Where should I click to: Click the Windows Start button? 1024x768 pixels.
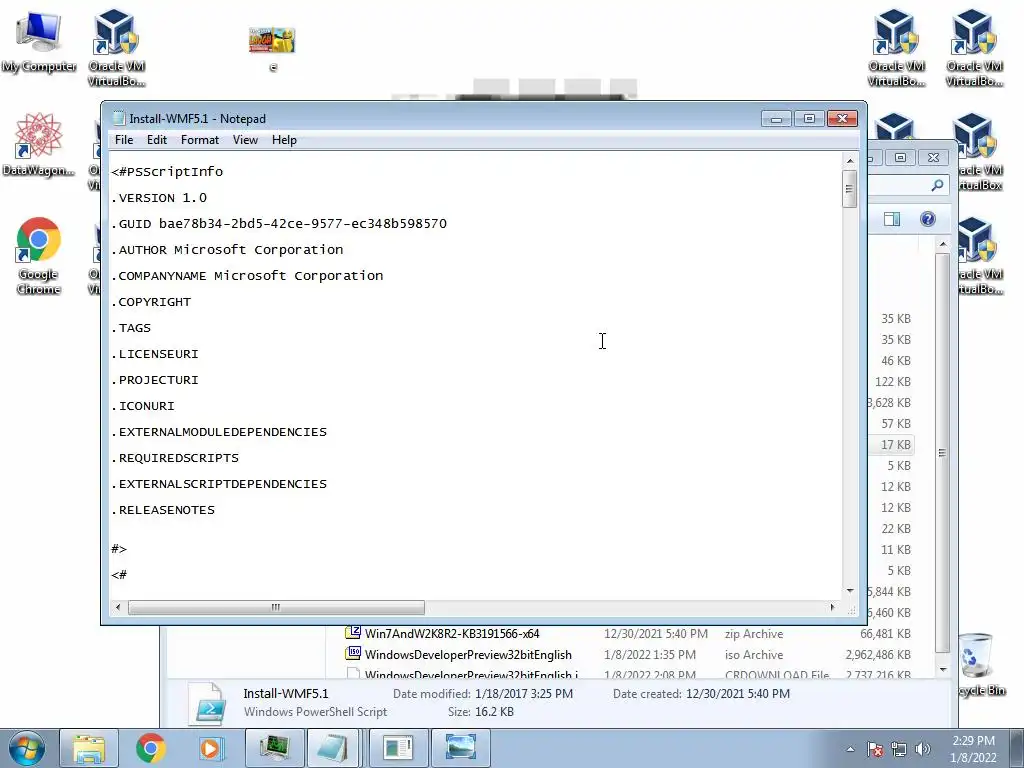coord(26,748)
